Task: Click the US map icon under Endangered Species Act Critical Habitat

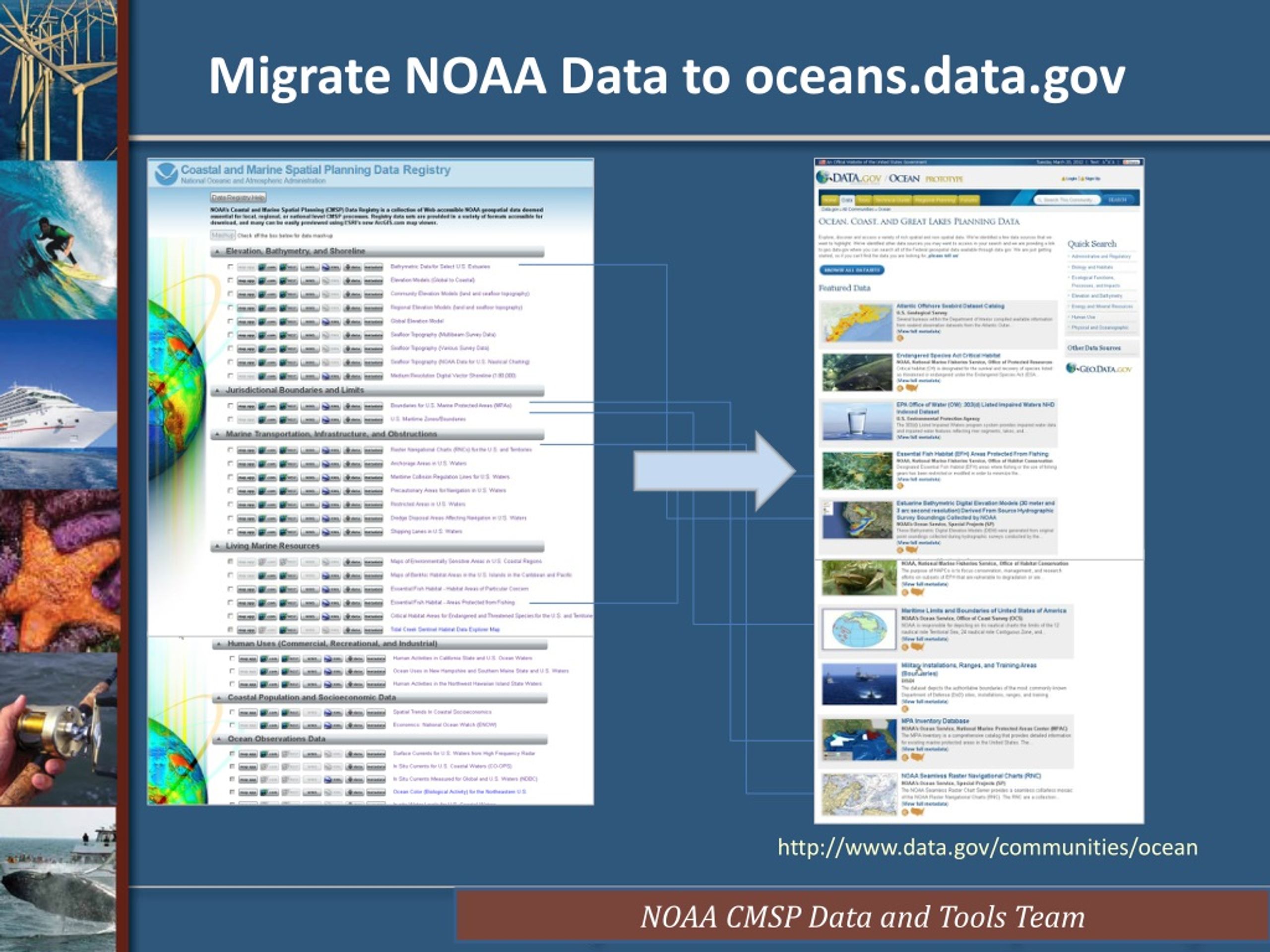Action: 912,389
